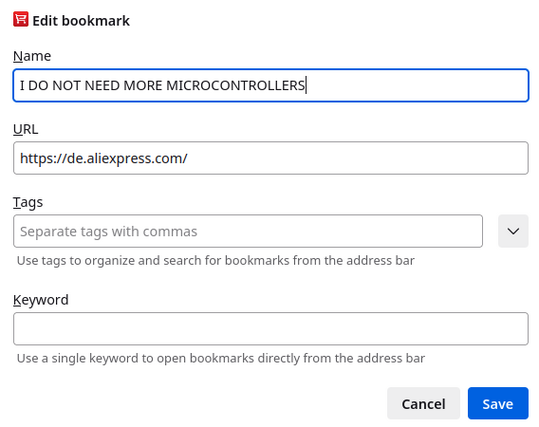
Task: Click into the empty Keyword field
Action: coord(271,329)
